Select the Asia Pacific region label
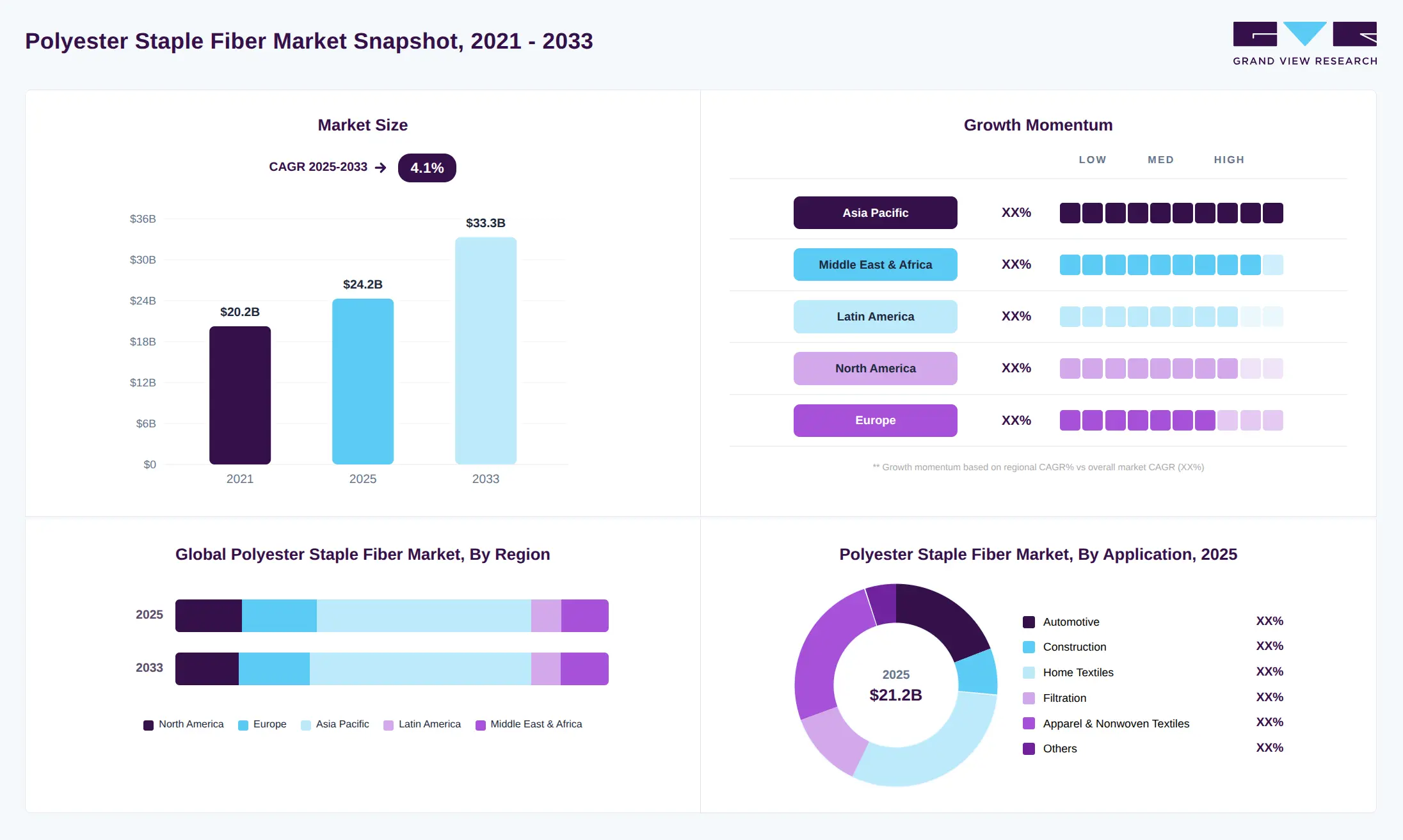This screenshot has height=840, width=1403. (x=875, y=213)
